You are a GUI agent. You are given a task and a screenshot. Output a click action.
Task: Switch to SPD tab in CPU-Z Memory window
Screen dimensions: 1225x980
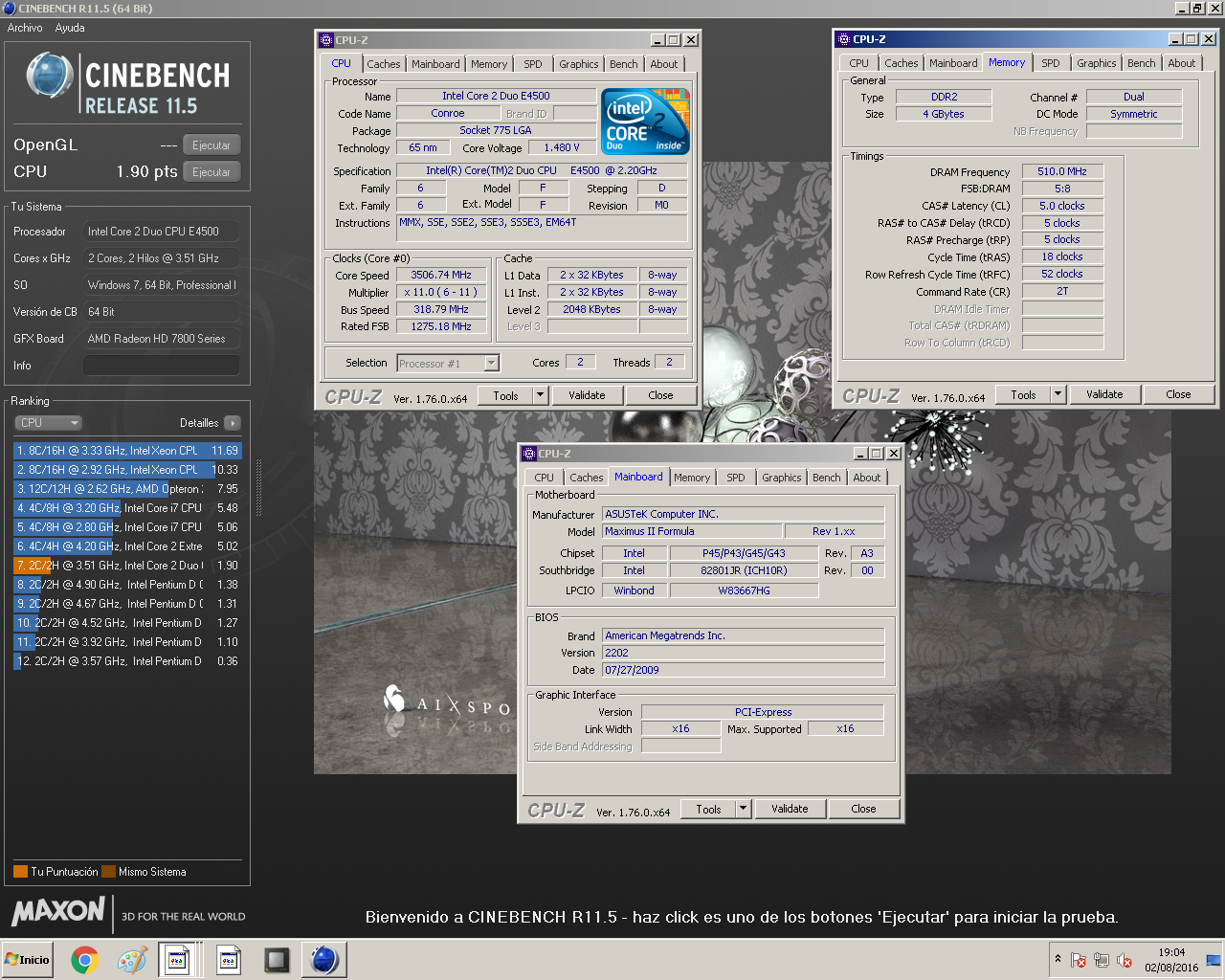coord(1051,63)
